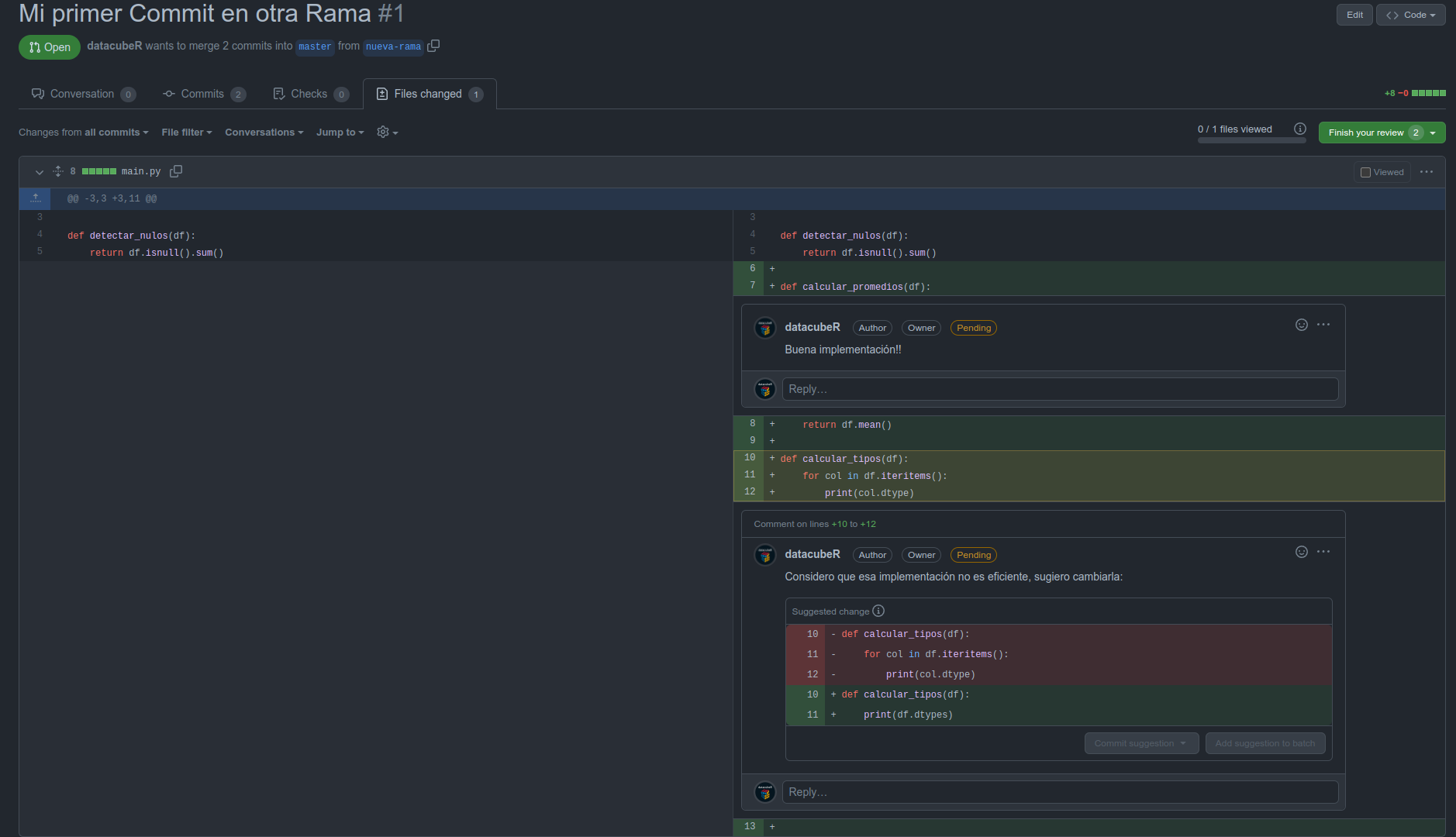Image resolution: width=1456 pixels, height=837 pixels.
Task: Click the 'Buena implementación!!' comment text
Action: (x=843, y=350)
